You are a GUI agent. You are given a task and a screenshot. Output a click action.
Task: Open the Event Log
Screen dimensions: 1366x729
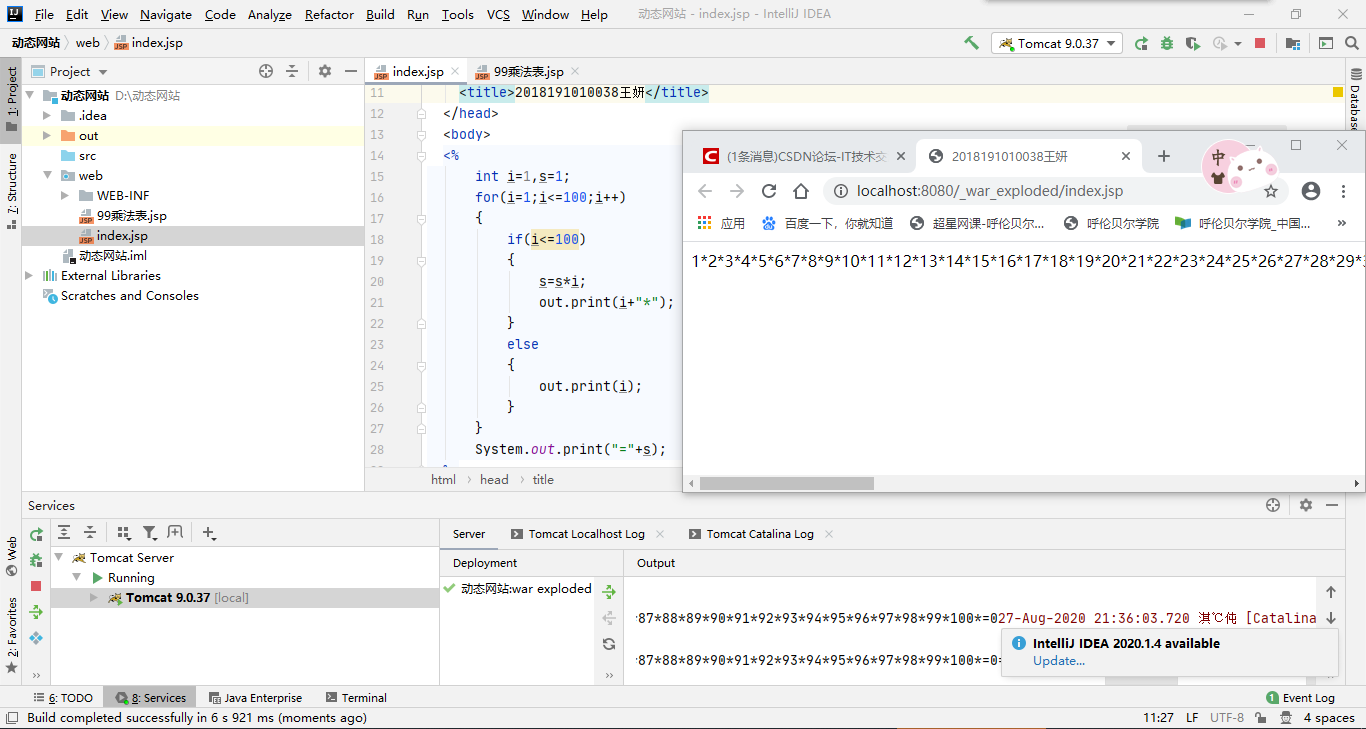(1300, 697)
